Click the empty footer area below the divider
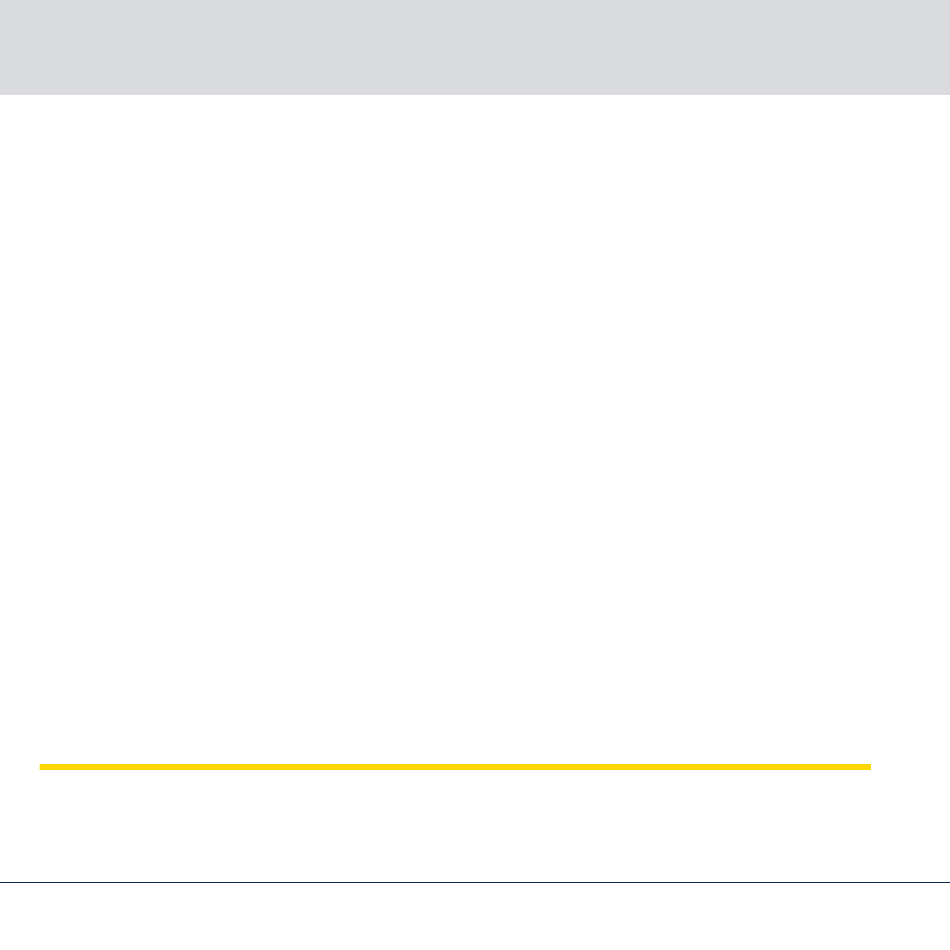This screenshot has width=950, height=950. click(475, 917)
